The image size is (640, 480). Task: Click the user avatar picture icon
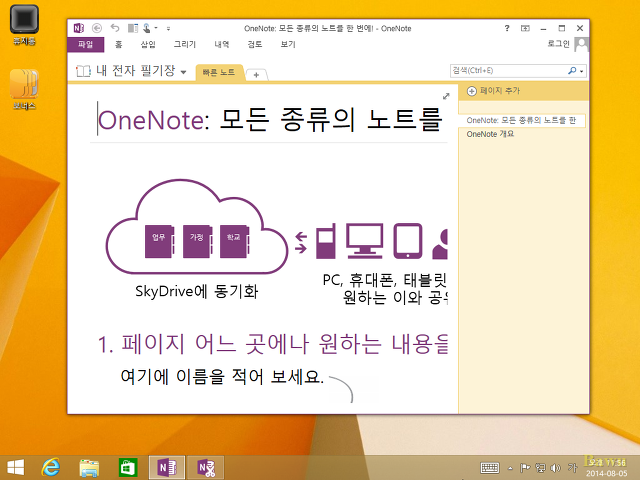pyautogui.click(x=581, y=44)
